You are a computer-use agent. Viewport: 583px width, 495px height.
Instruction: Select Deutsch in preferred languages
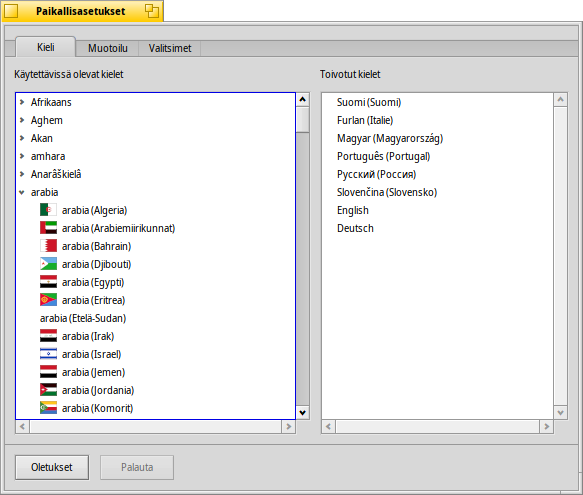click(355, 228)
